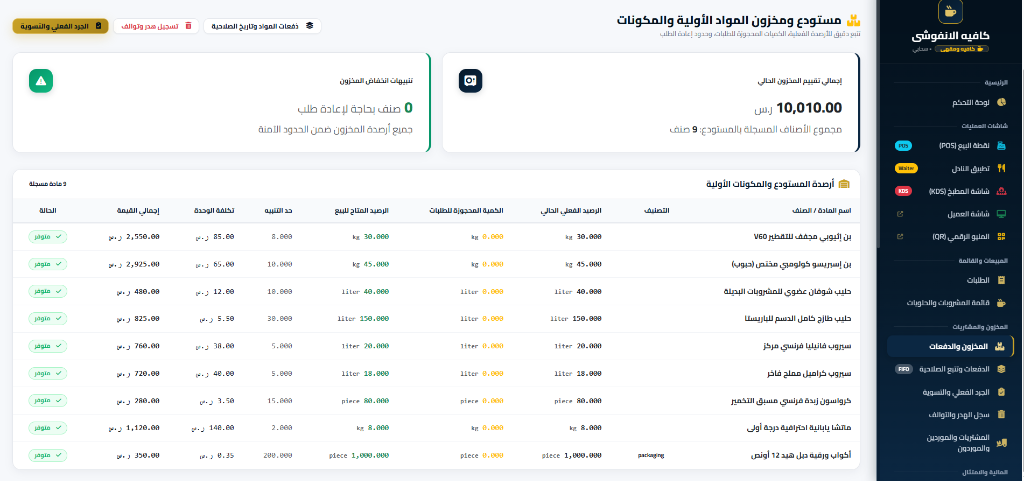Click the صنف بحاجة لإعادة طلب alert count
The height and width of the screenshot is (481, 1024).
tap(355, 108)
